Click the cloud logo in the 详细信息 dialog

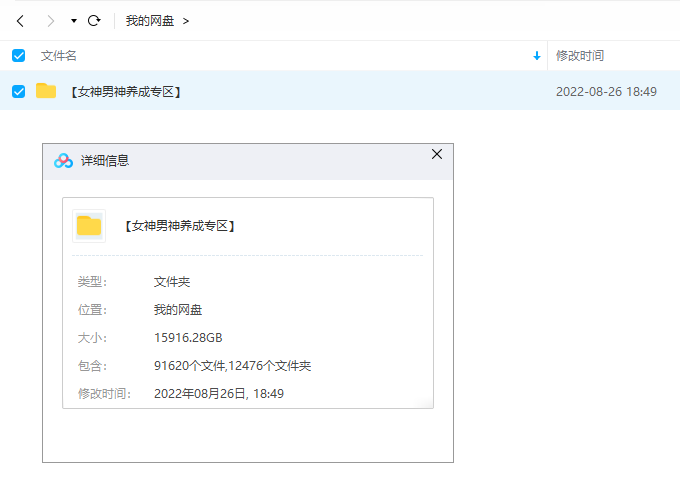tap(64, 160)
